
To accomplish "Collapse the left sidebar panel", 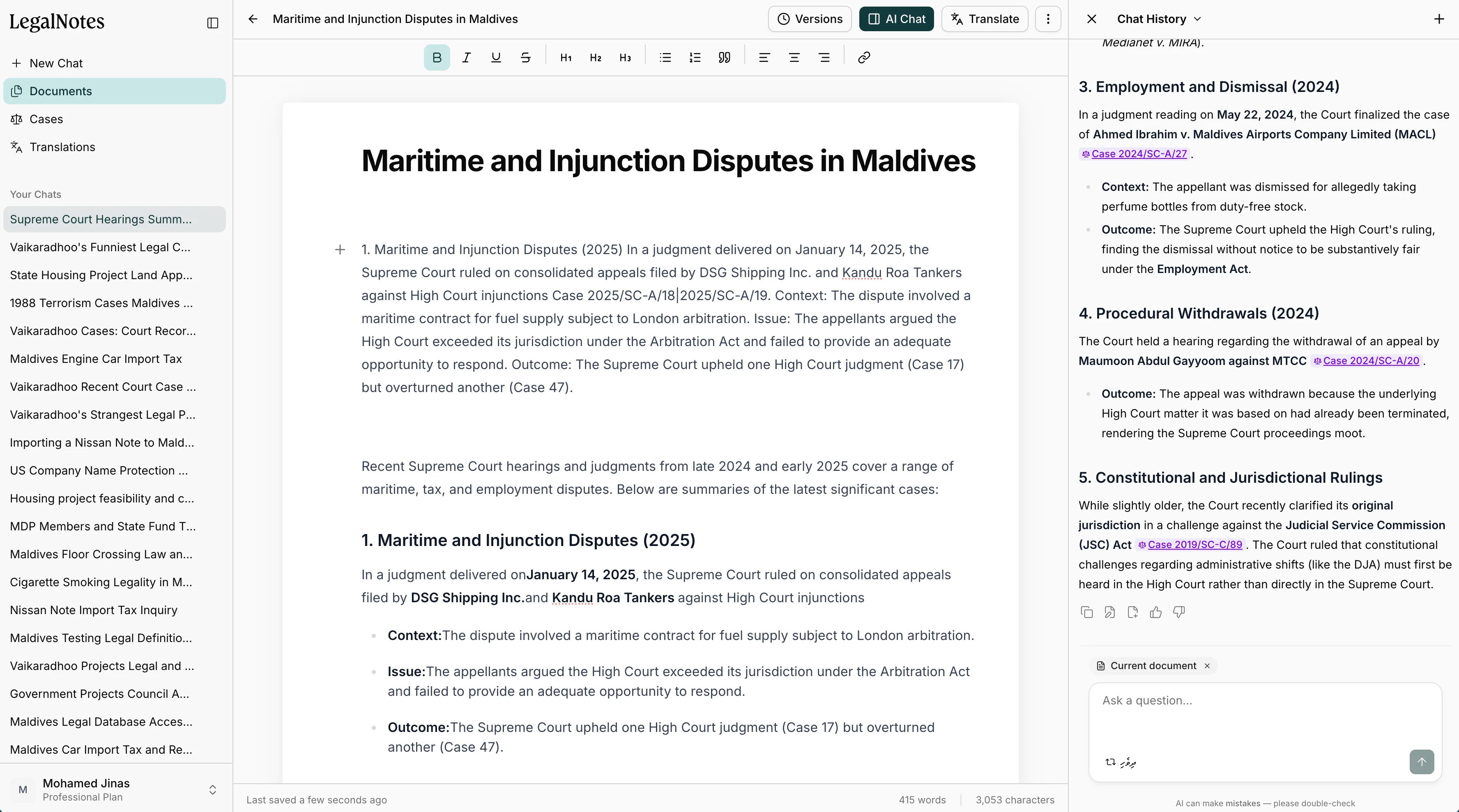I will [213, 23].
